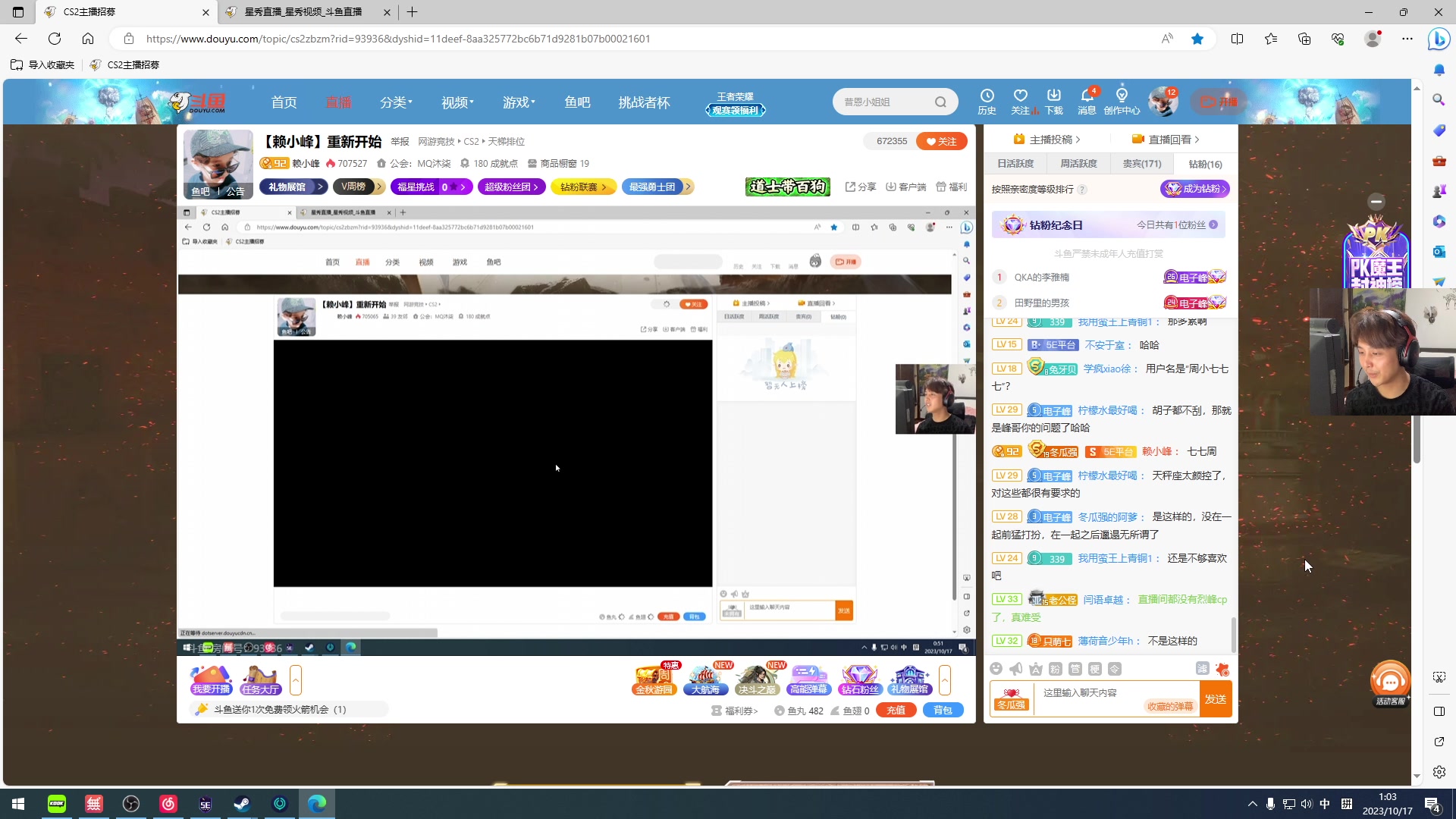Open the emoji picker in chat toolbar
The height and width of the screenshot is (819, 1456).
[x=996, y=668]
